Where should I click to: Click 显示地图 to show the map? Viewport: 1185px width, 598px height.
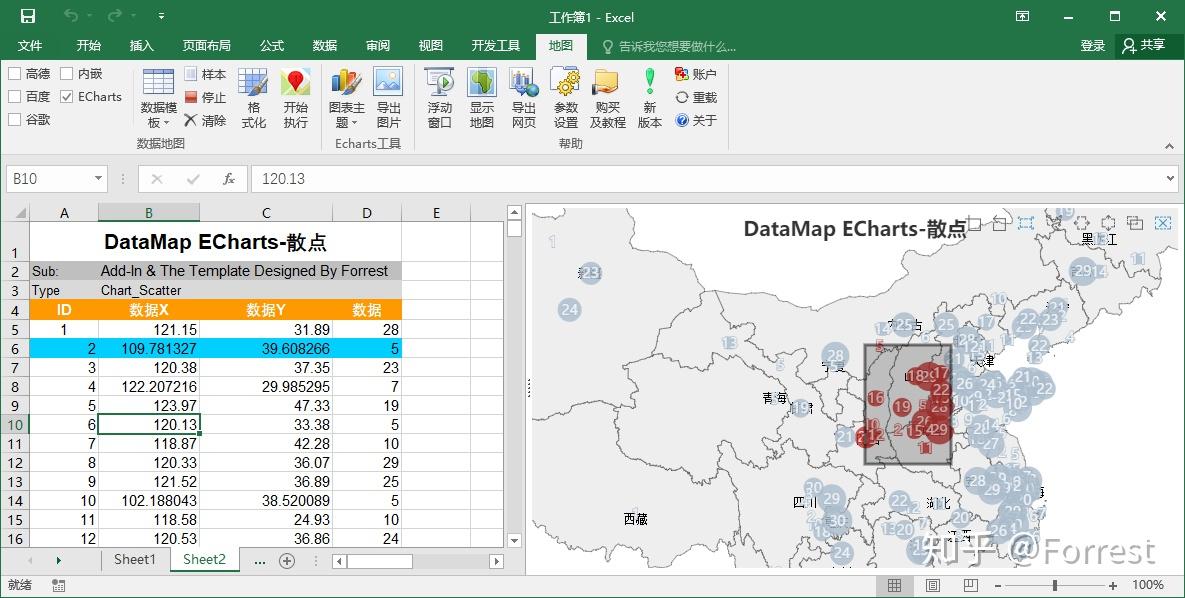pos(481,97)
